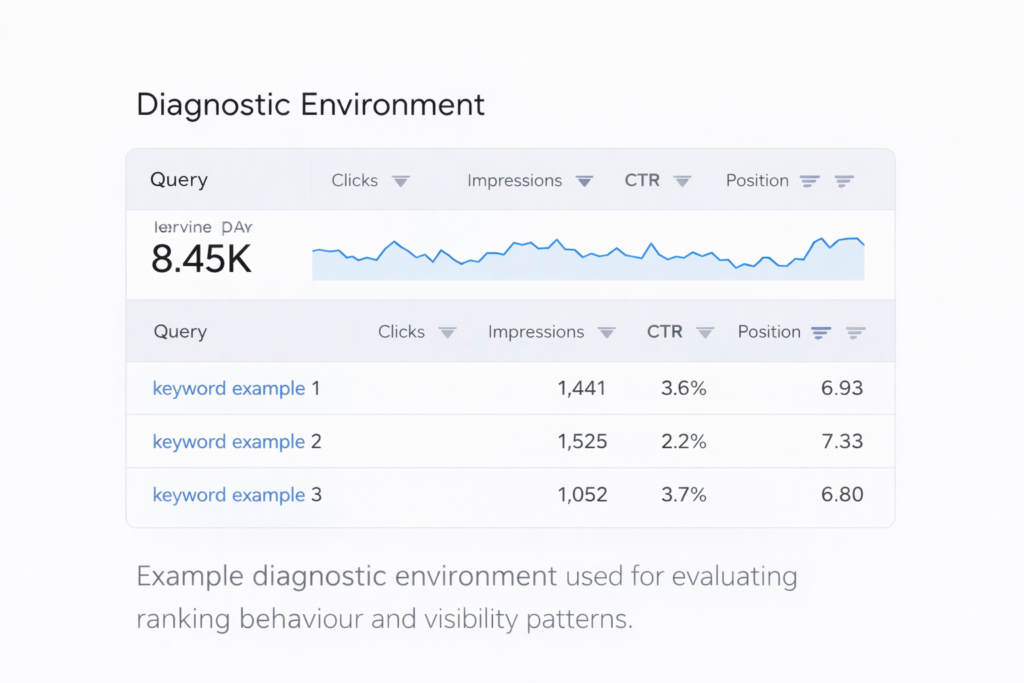Click the rightmost filter icon in top header

844,181
